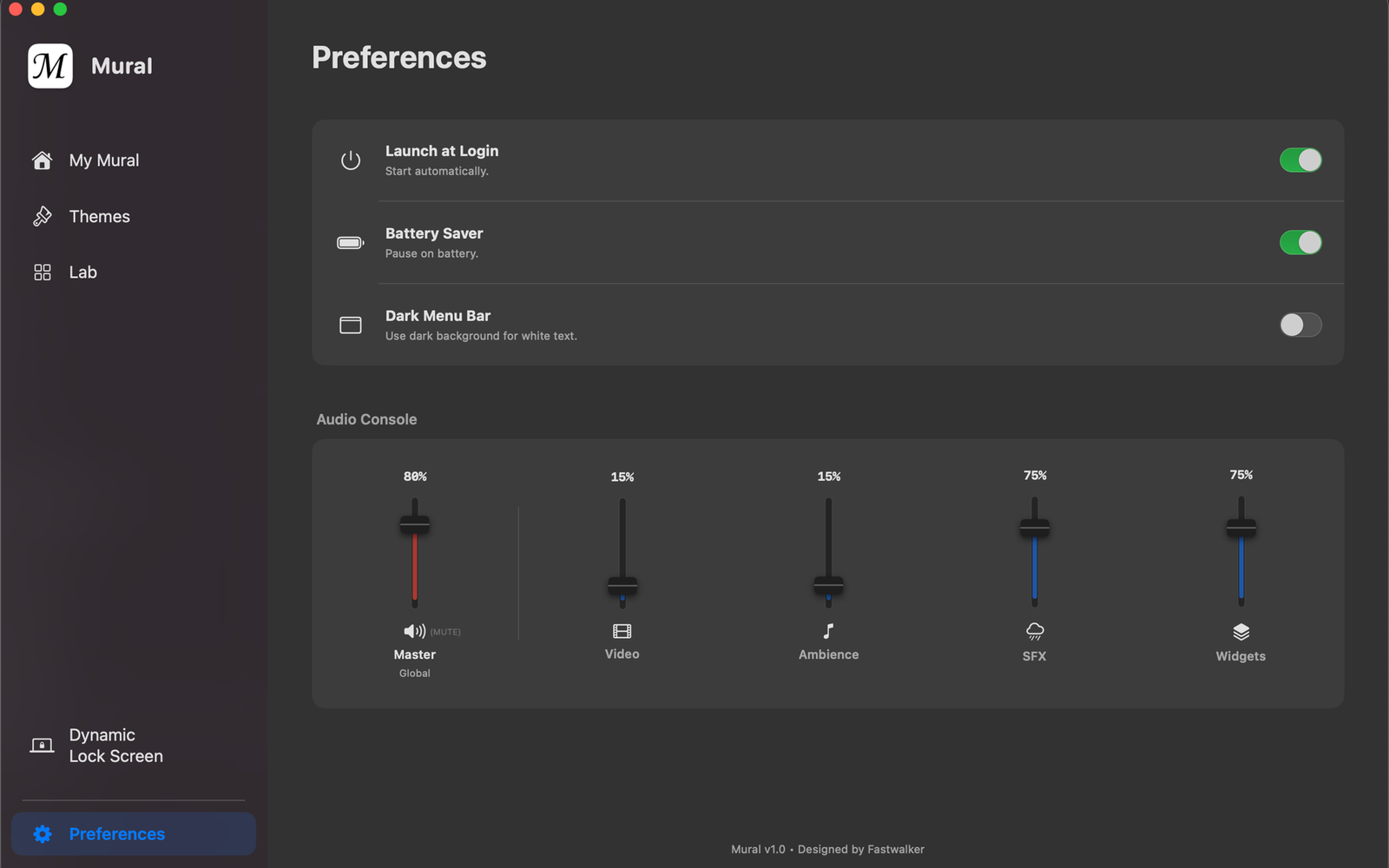Click the Video volume slider knob

(622, 586)
